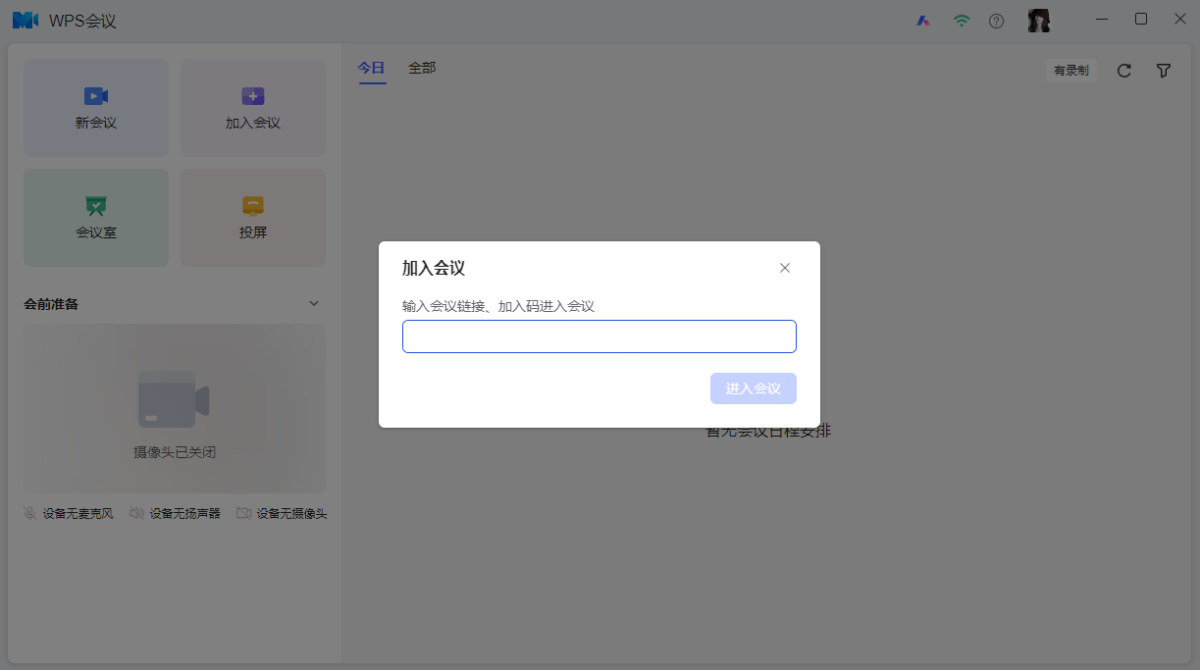Screen dimensions: 1200x670
Task: Open the user avatar profile
Action: pyautogui.click(x=1039, y=21)
